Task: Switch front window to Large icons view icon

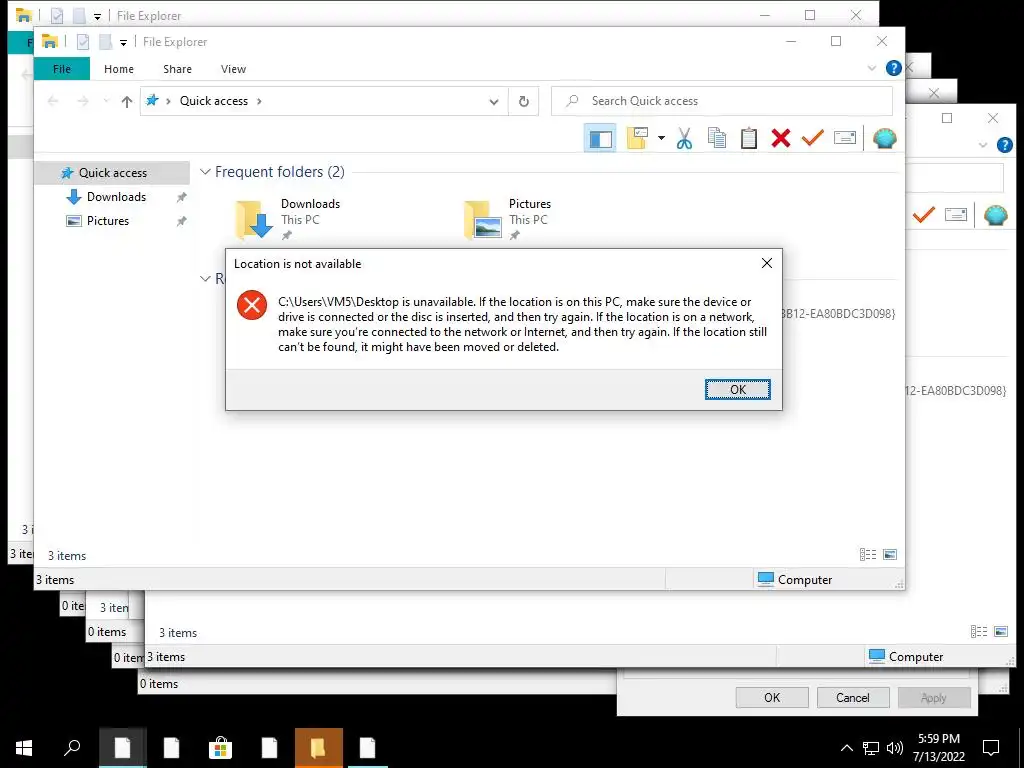Action: (889, 554)
